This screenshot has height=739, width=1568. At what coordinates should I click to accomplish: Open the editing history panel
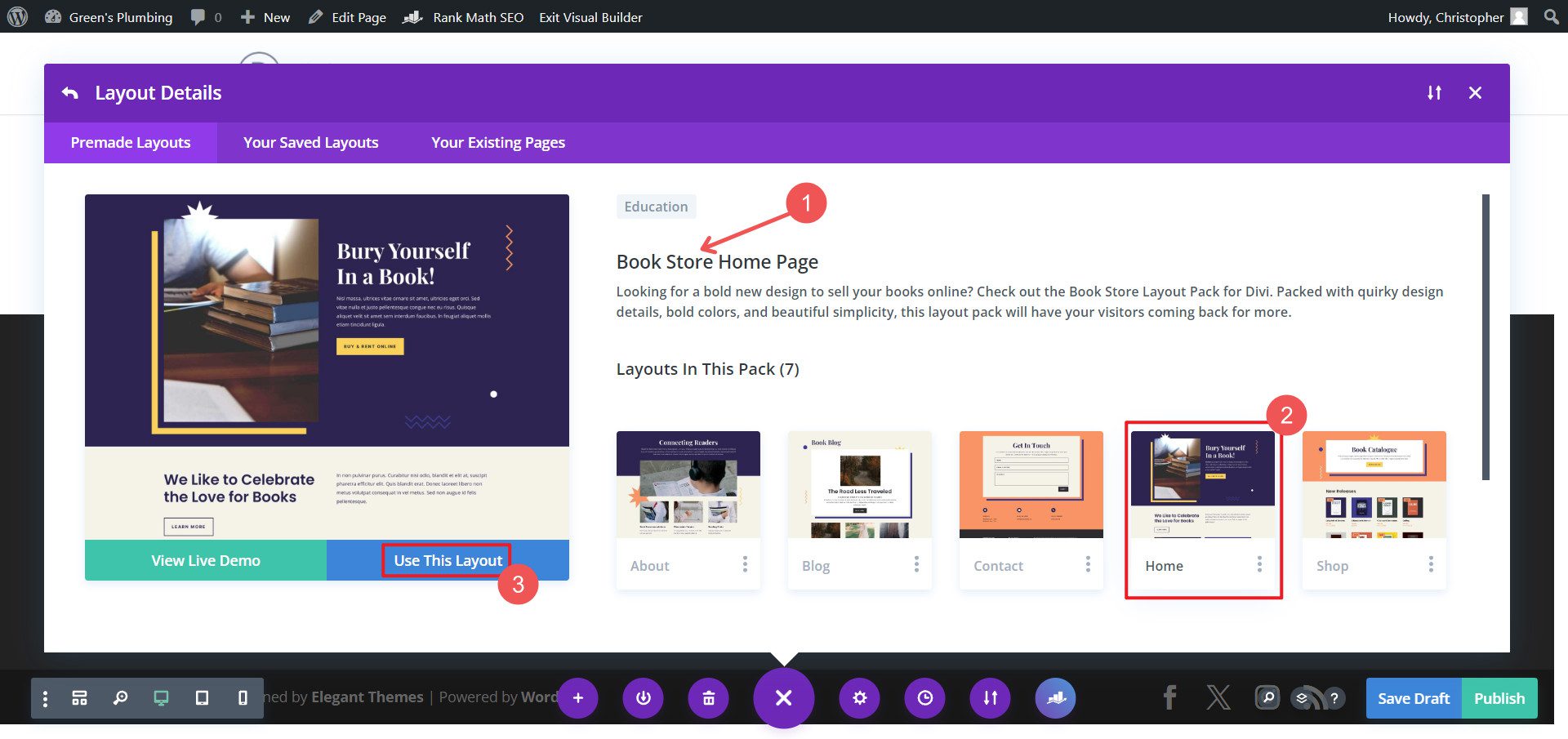pos(924,698)
